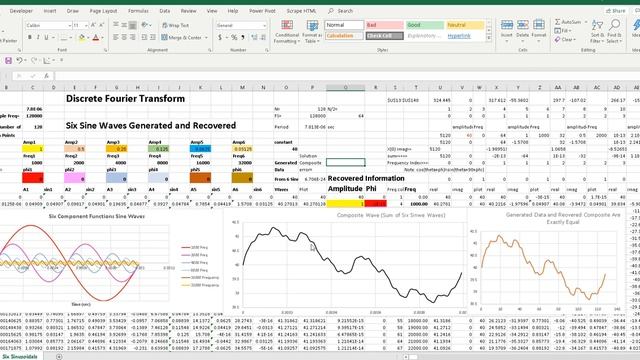This screenshot has width=640, height=360.
Task: Toggle align right
Action: [x=132, y=38]
